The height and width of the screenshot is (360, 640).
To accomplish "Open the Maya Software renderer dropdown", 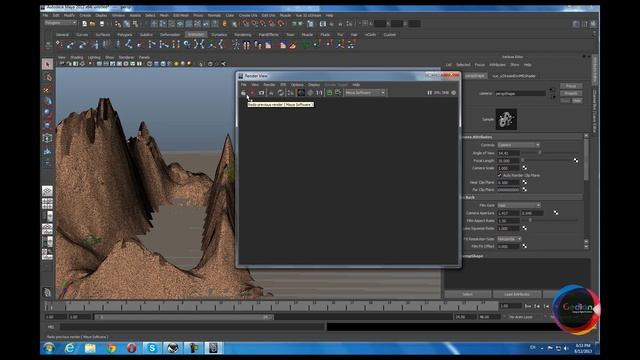I will [365, 93].
